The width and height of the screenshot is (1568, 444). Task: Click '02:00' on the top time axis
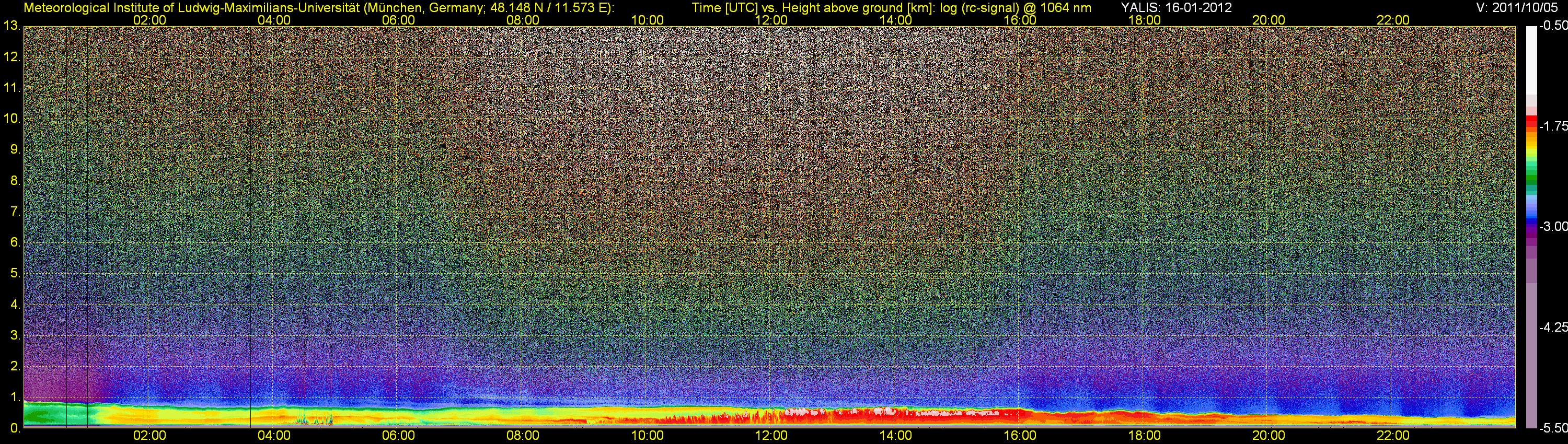(x=149, y=20)
